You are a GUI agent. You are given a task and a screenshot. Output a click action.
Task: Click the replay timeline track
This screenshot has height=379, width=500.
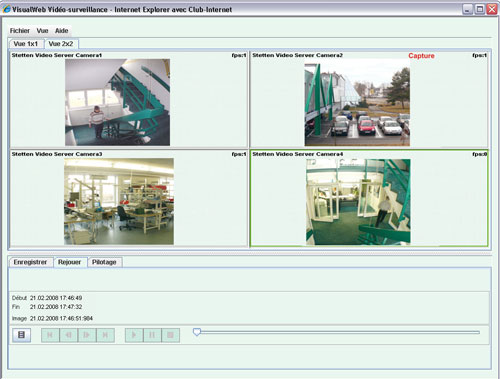point(337,332)
